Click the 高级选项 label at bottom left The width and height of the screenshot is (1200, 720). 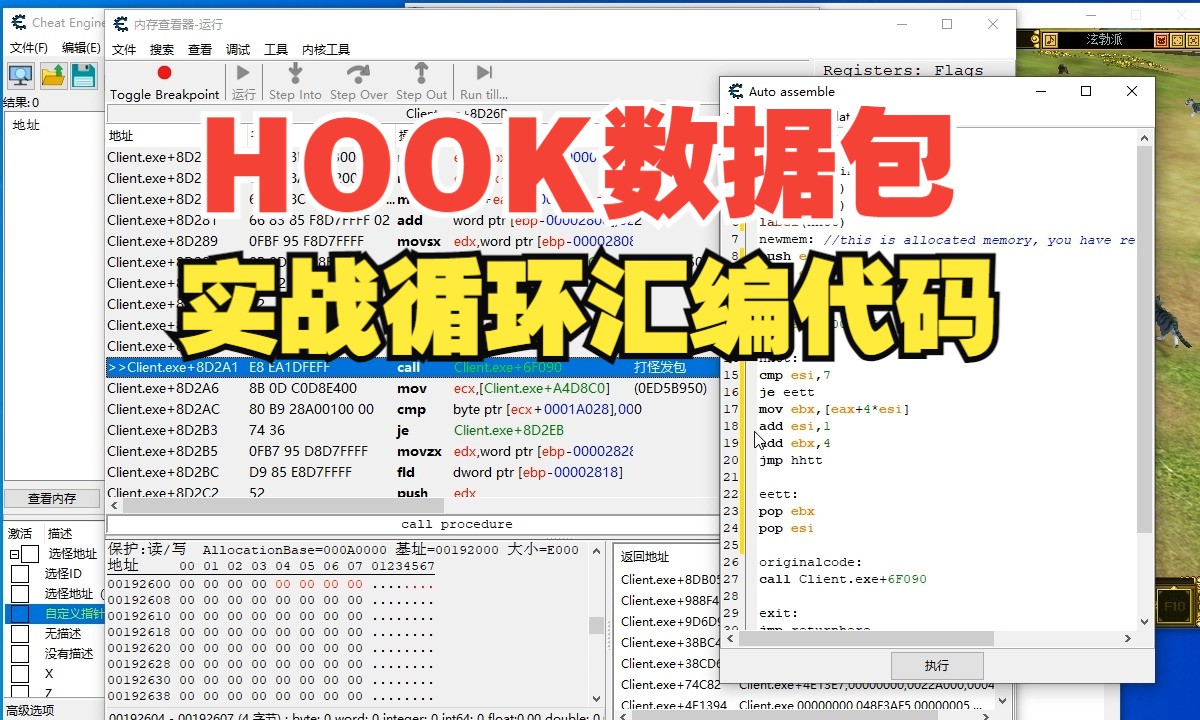30,708
